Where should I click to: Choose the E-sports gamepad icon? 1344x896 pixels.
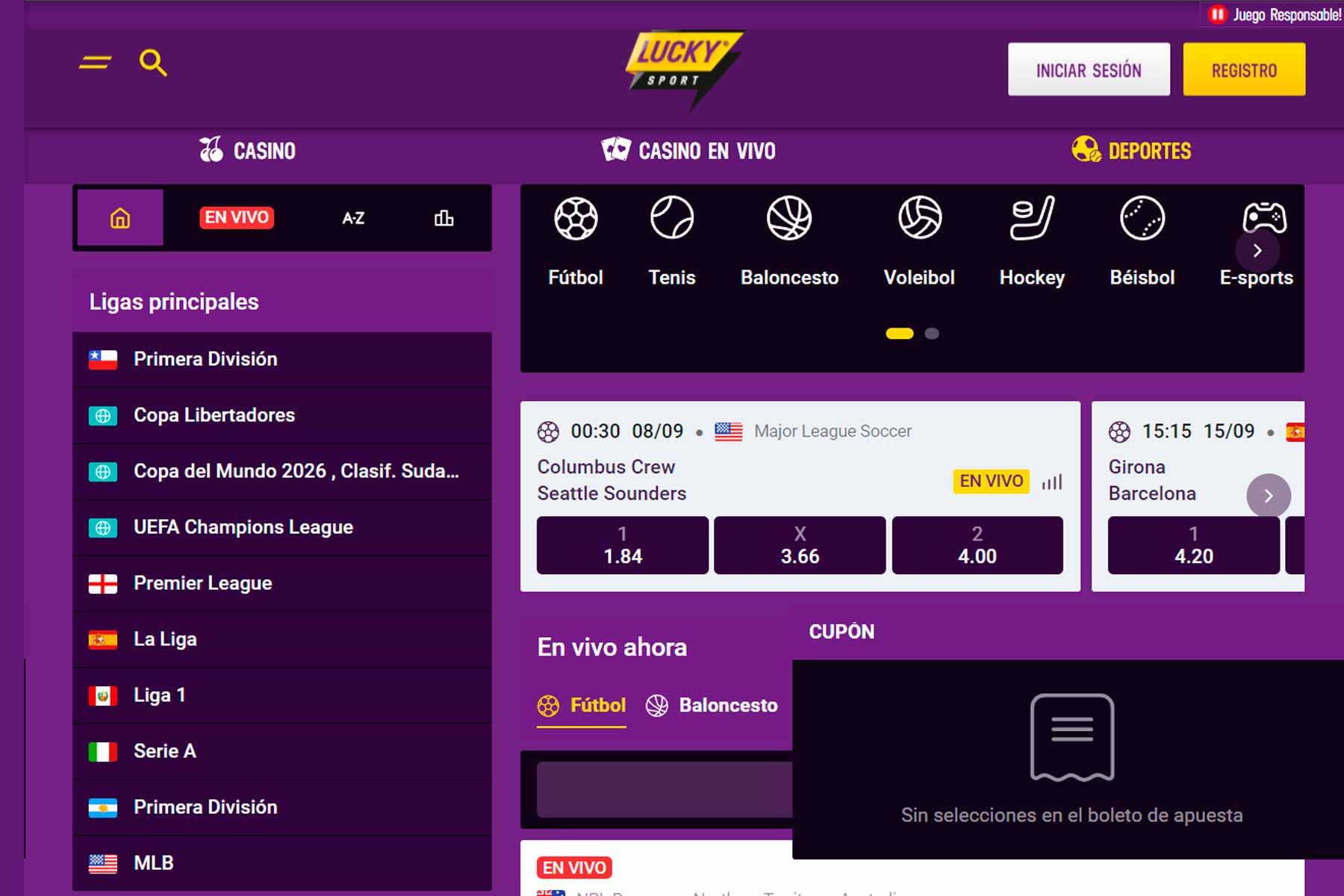[x=1264, y=215]
